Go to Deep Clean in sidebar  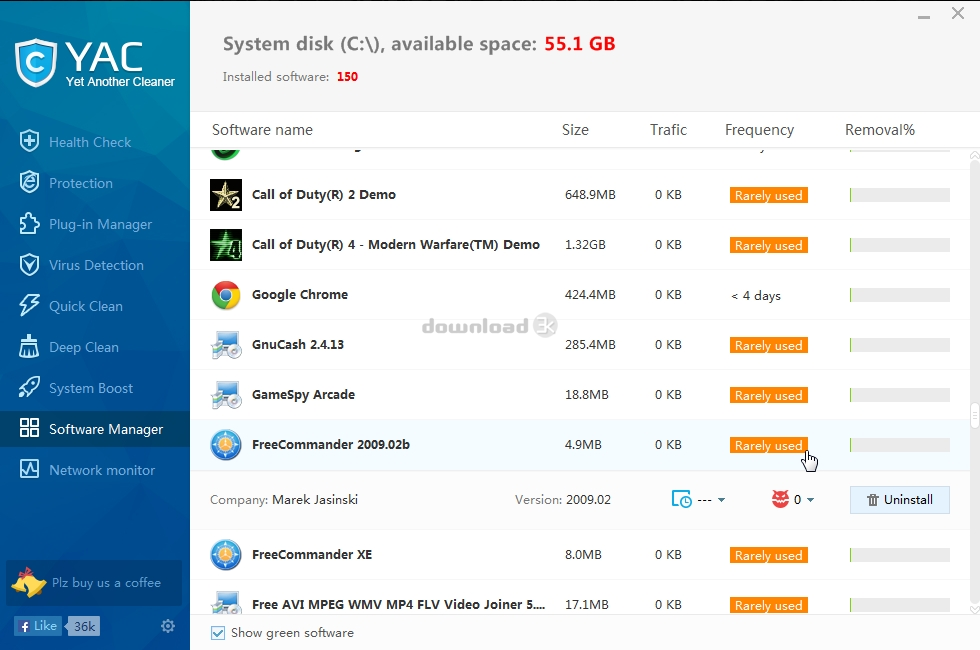coord(84,347)
